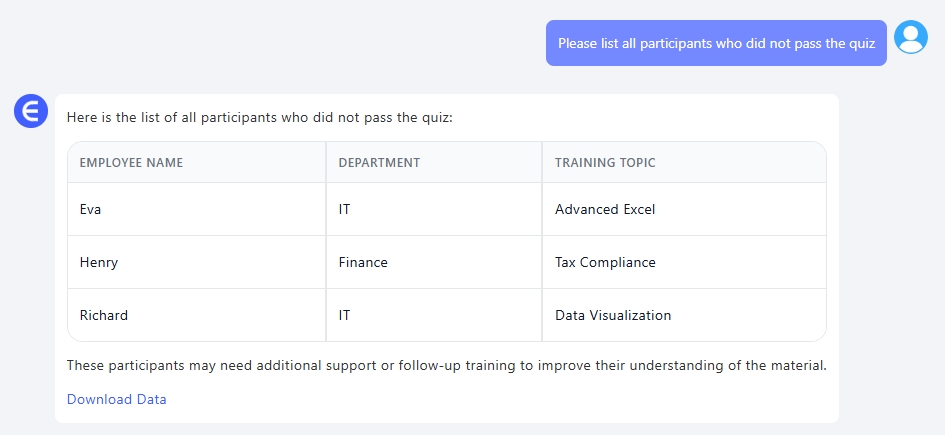Select the Data Visualization training topic
Viewport: 945px width, 435px height.
click(613, 315)
